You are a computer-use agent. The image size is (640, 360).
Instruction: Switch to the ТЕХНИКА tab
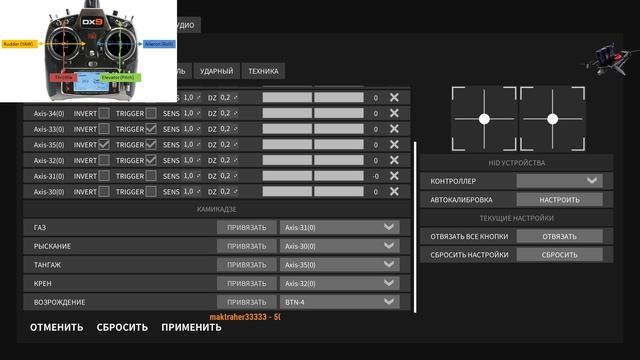tap(263, 71)
